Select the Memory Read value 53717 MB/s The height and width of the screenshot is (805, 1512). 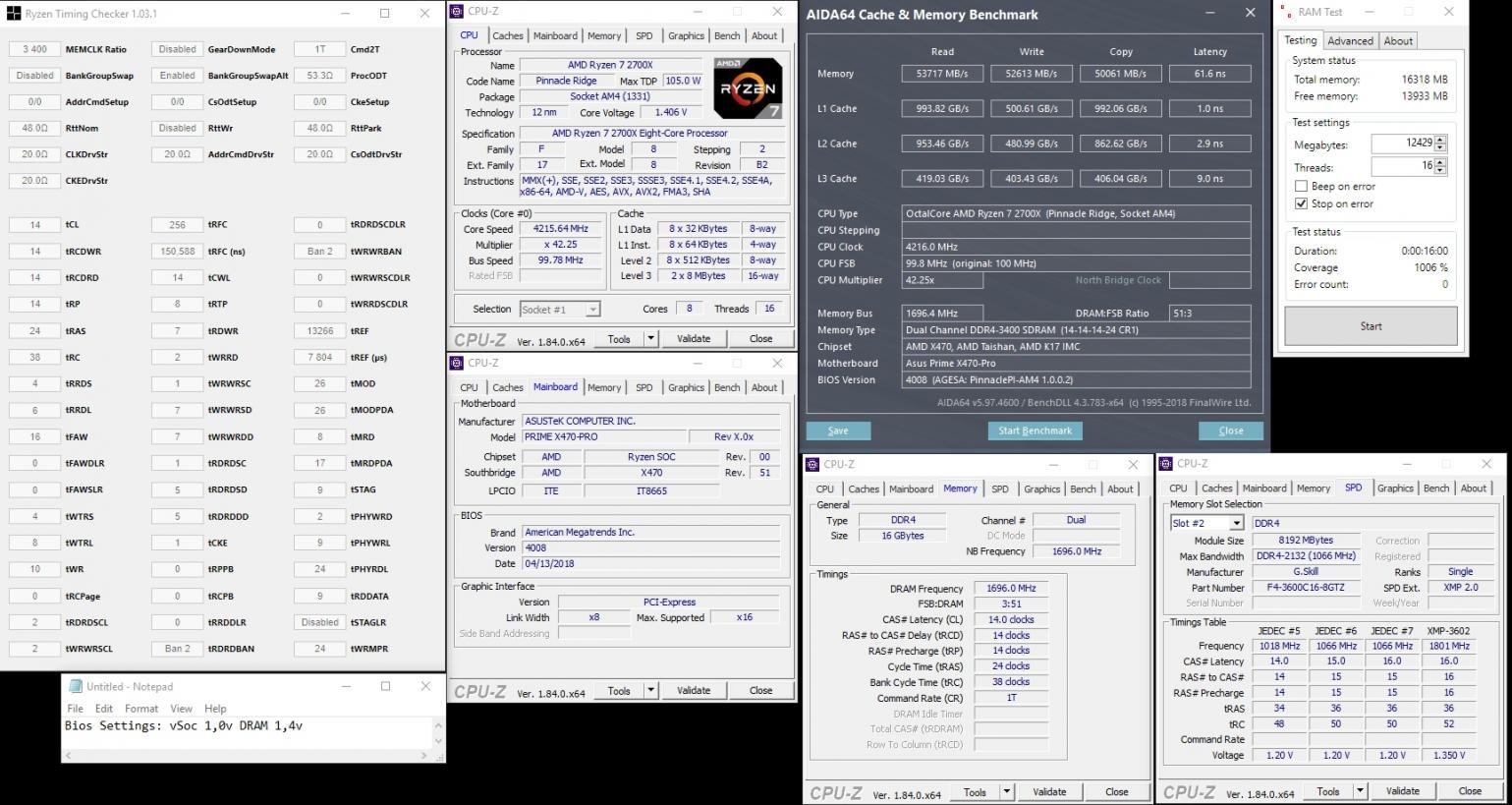pyautogui.click(x=941, y=74)
